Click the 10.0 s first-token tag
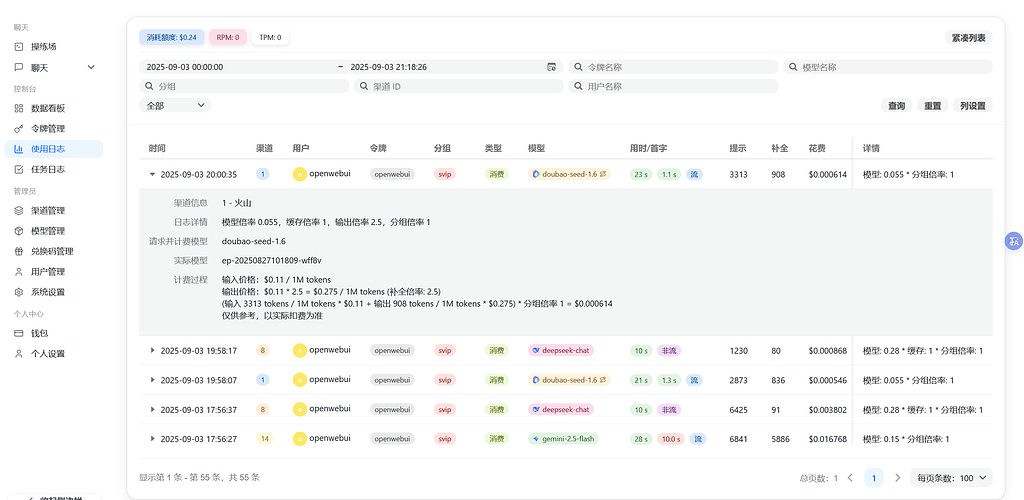The width and height of the screenshot is (1024, 500). [669, 439]
